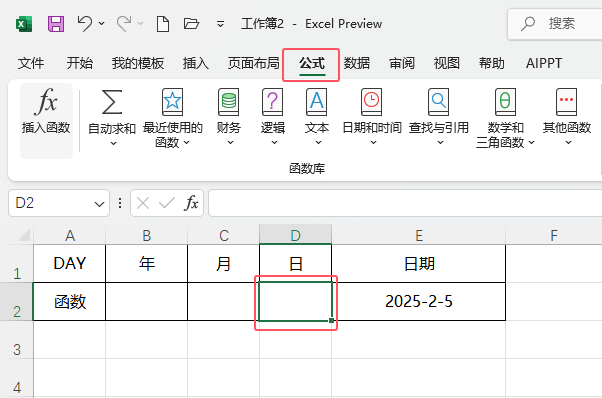Click the Redo arrow icon
Screen dimensions: 602x398
124,23
